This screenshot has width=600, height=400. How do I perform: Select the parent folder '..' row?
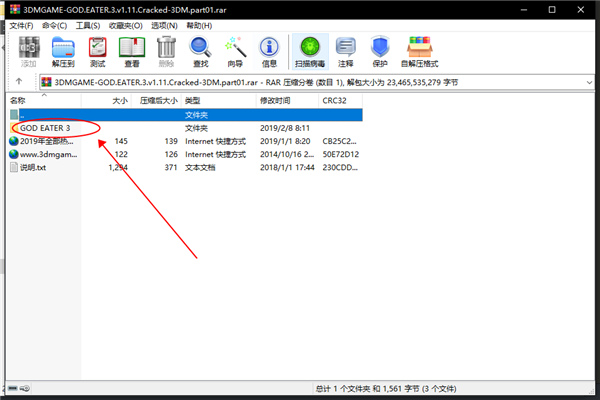(x=186, y=115)
